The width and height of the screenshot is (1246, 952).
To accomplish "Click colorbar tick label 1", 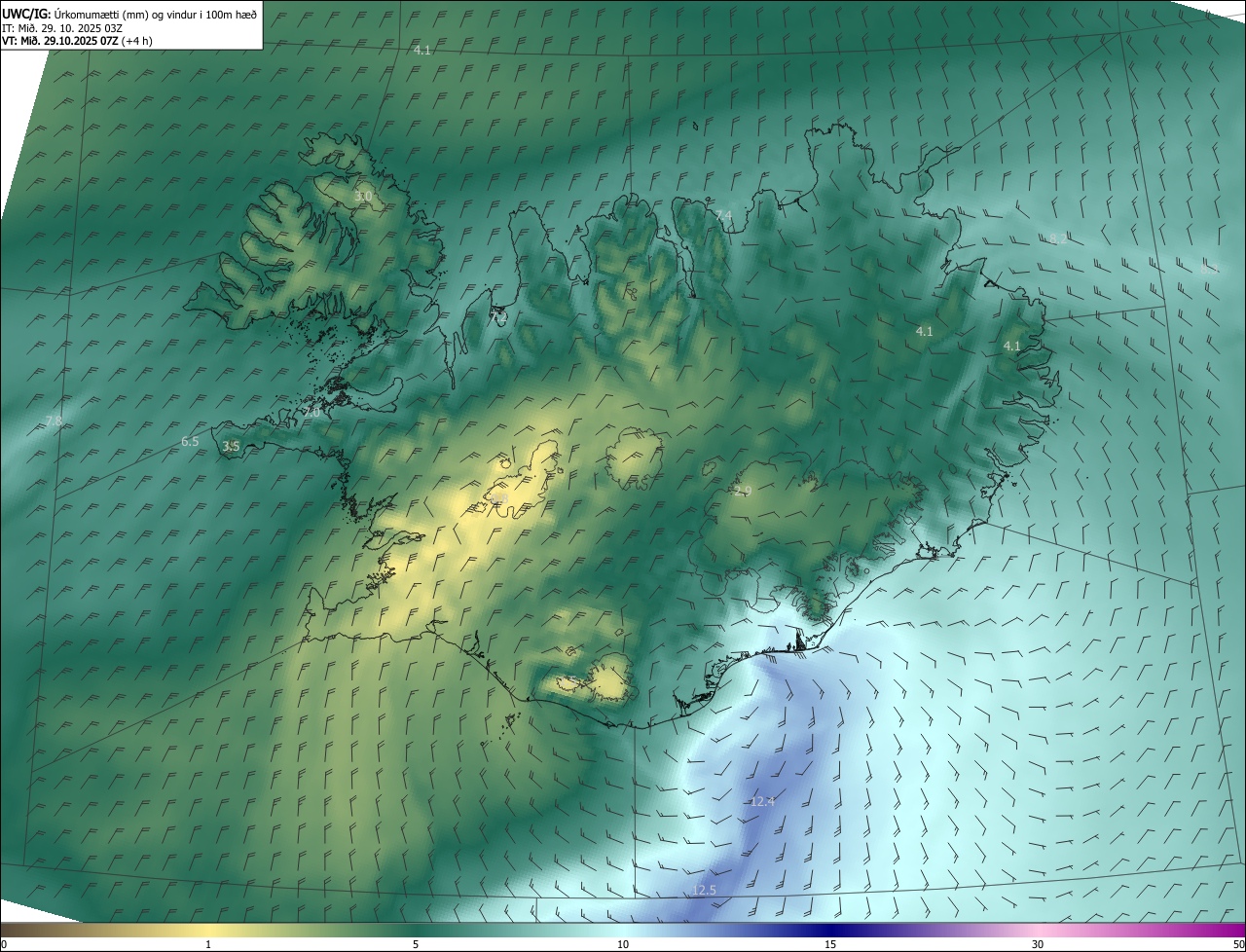I will click(x=208, y=944).
